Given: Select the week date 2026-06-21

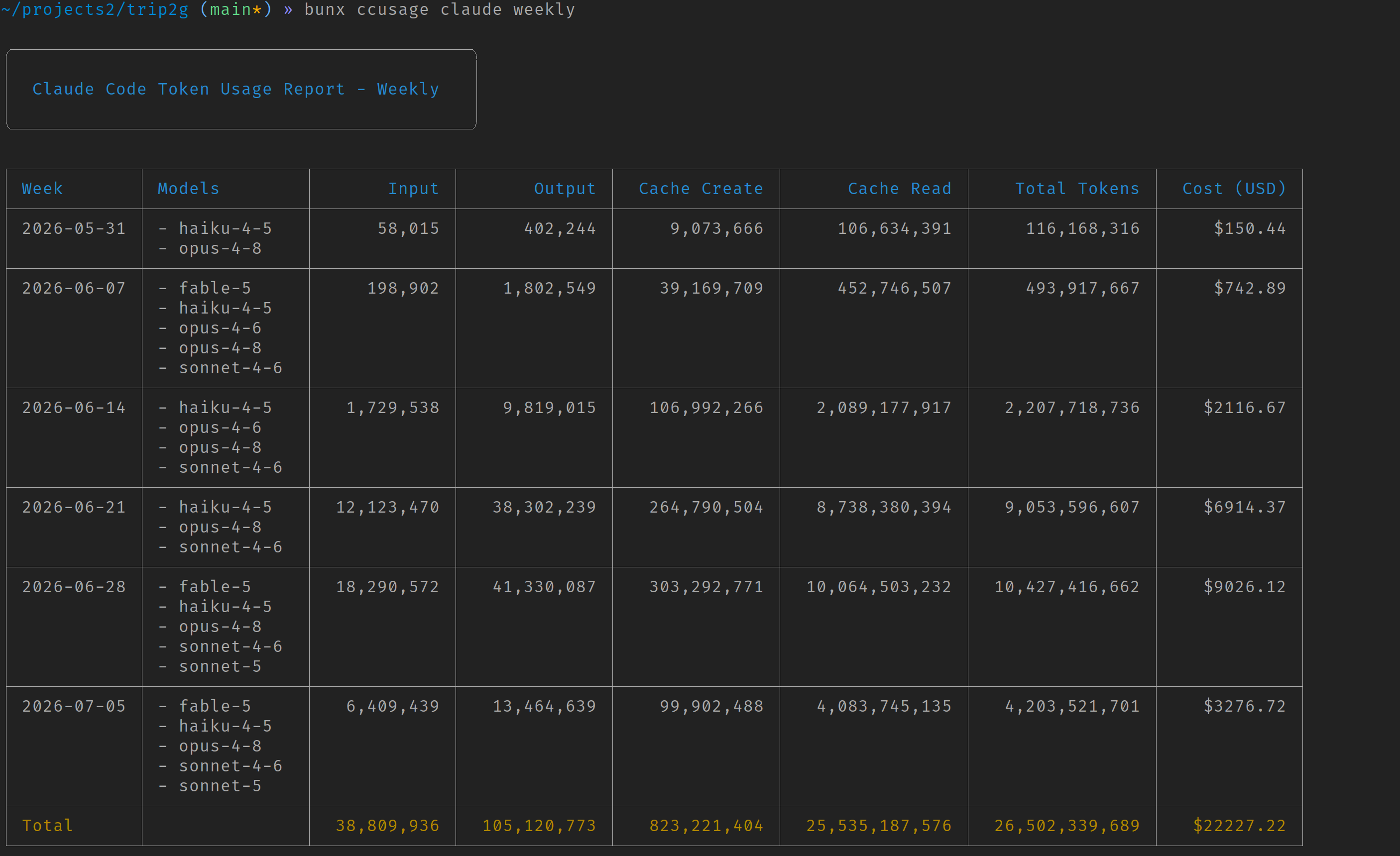Looking at the screenshot, I should [74, 507].
